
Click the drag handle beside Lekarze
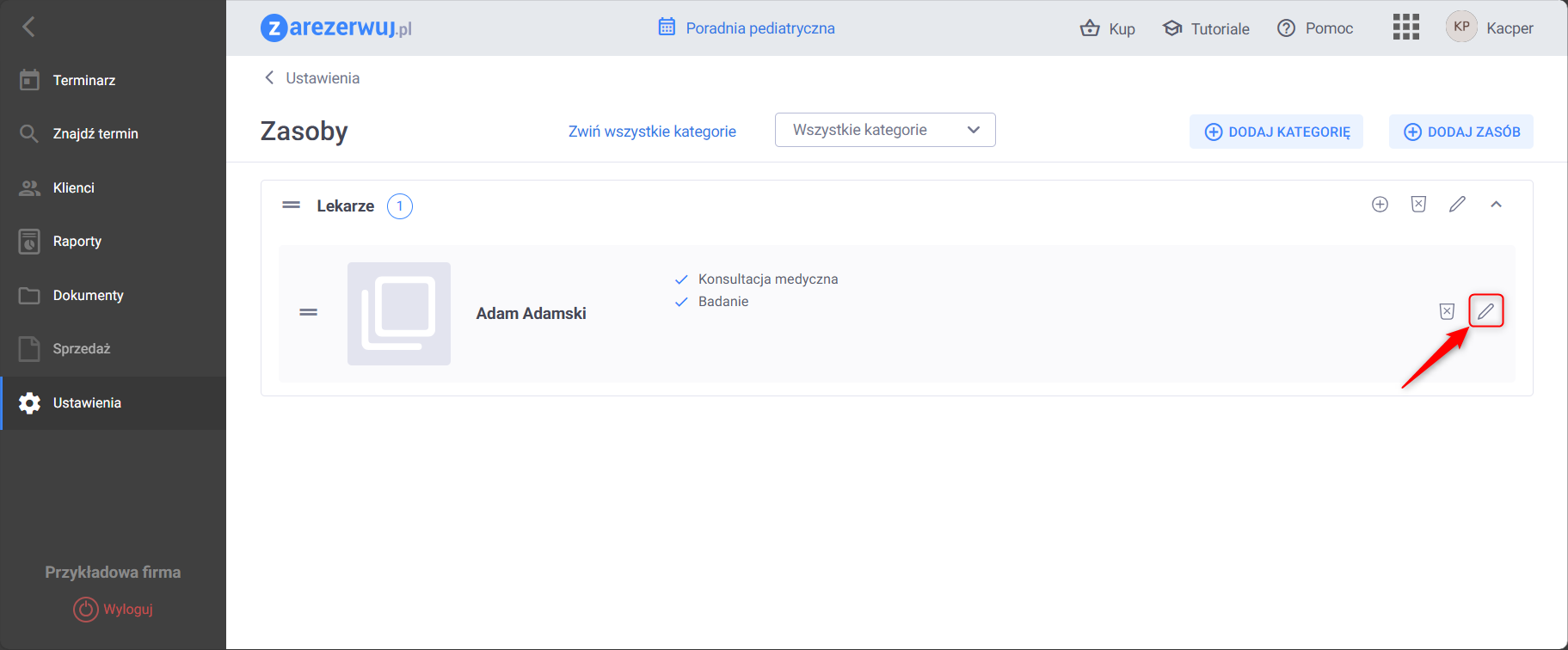(292, 205)
